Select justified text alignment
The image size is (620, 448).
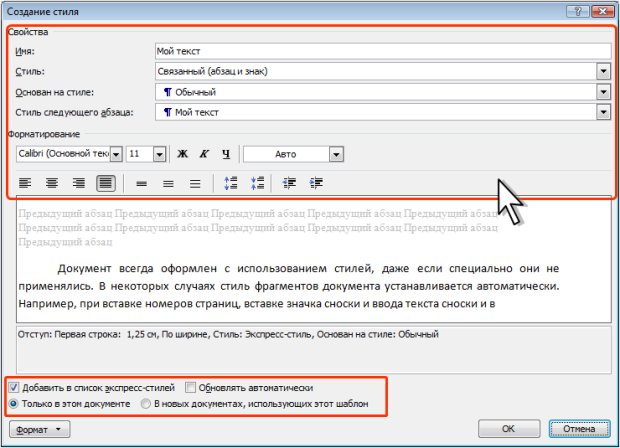[105, 183]
